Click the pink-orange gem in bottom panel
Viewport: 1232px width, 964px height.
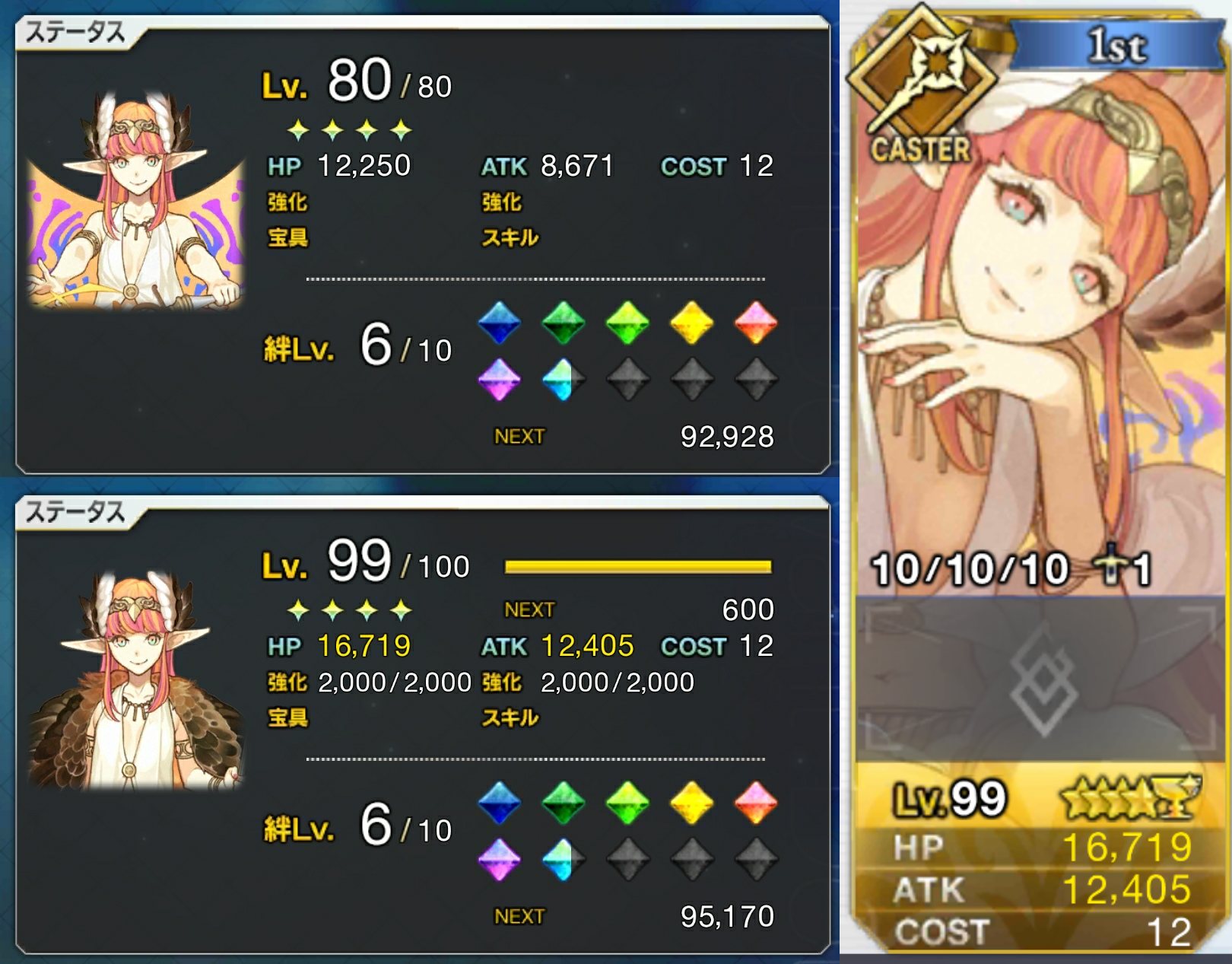click(x=756, y=803)
